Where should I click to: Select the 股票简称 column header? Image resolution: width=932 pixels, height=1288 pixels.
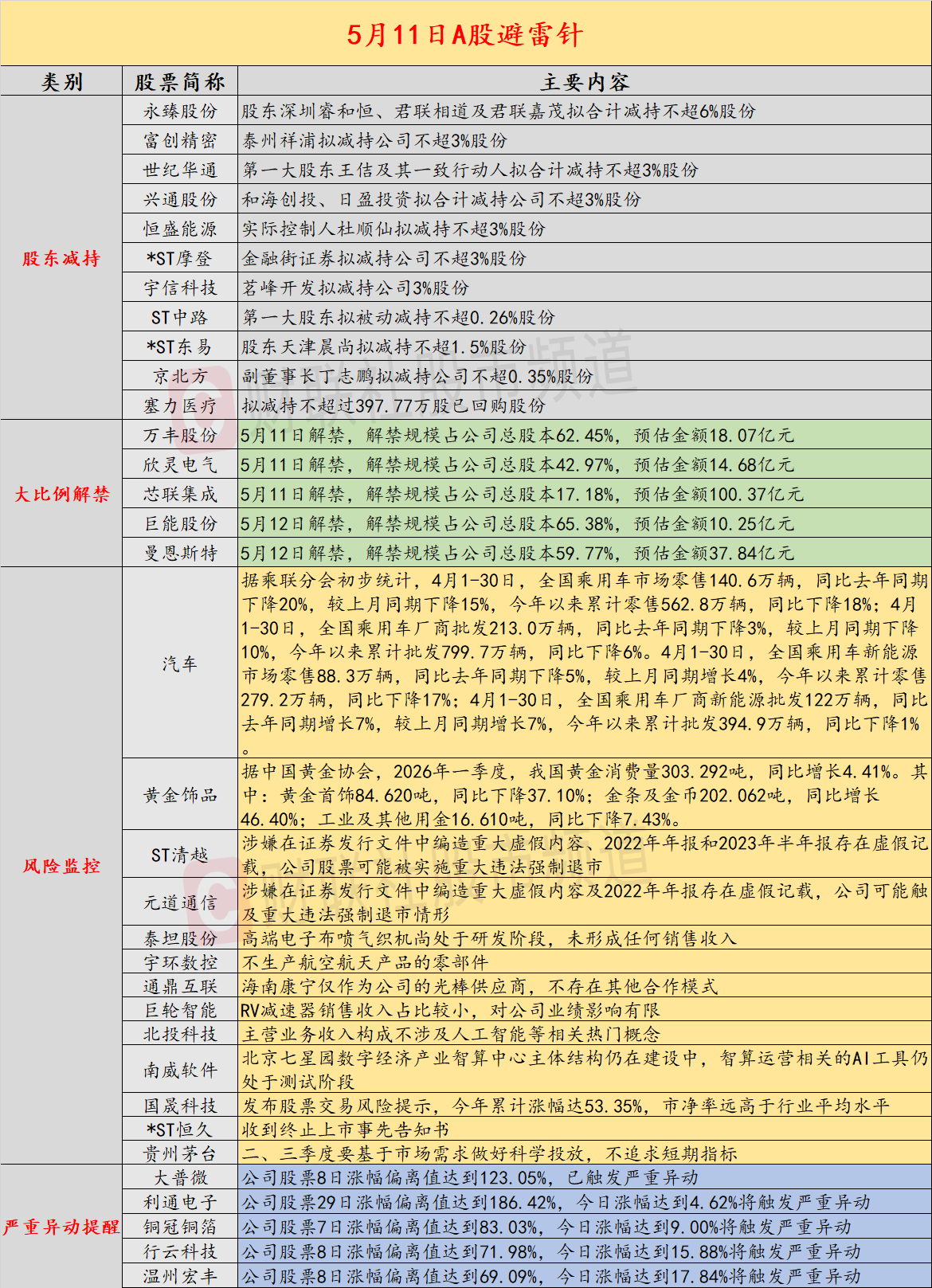[180, 82]
